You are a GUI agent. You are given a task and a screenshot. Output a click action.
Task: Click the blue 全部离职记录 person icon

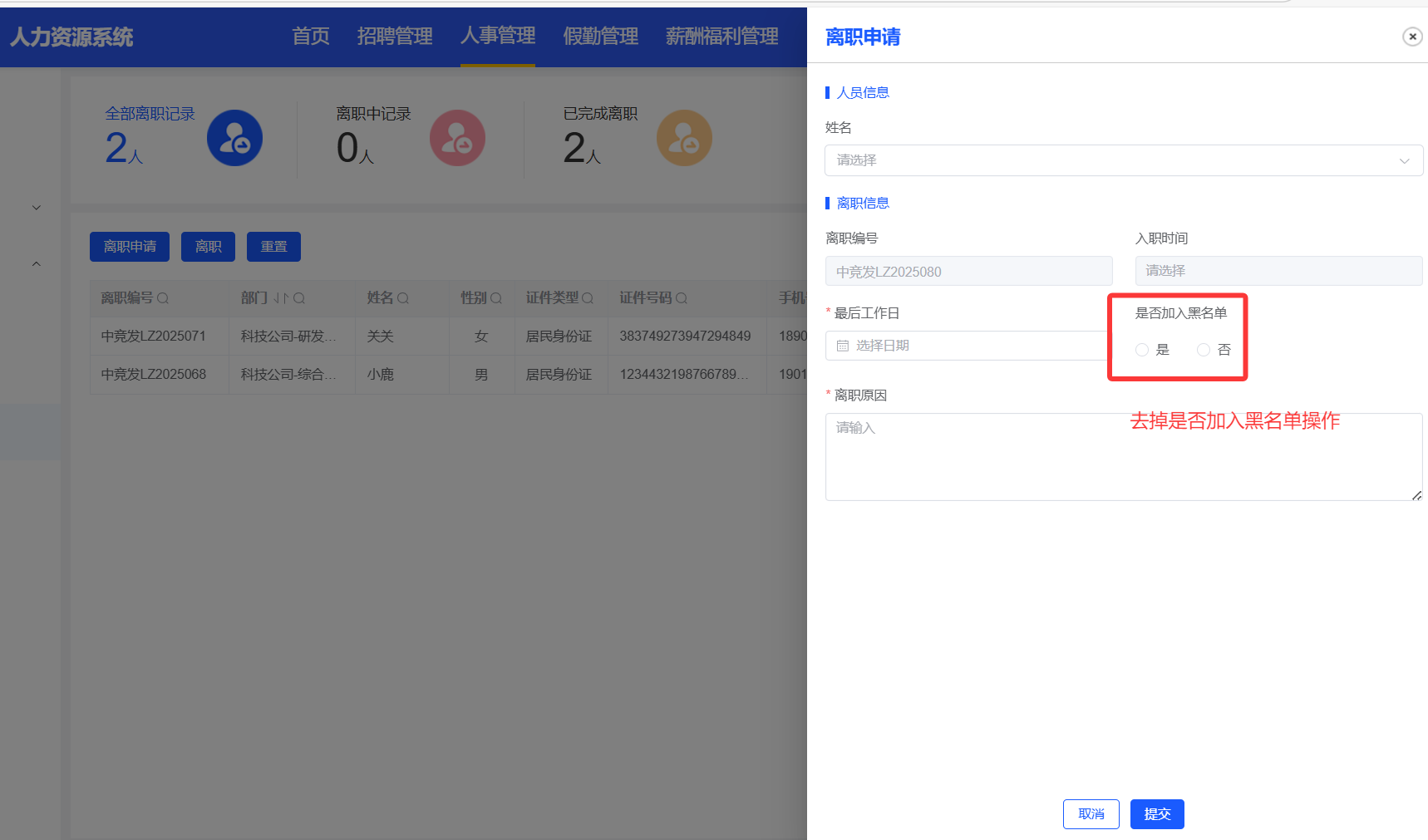click(x=234, y=138)
